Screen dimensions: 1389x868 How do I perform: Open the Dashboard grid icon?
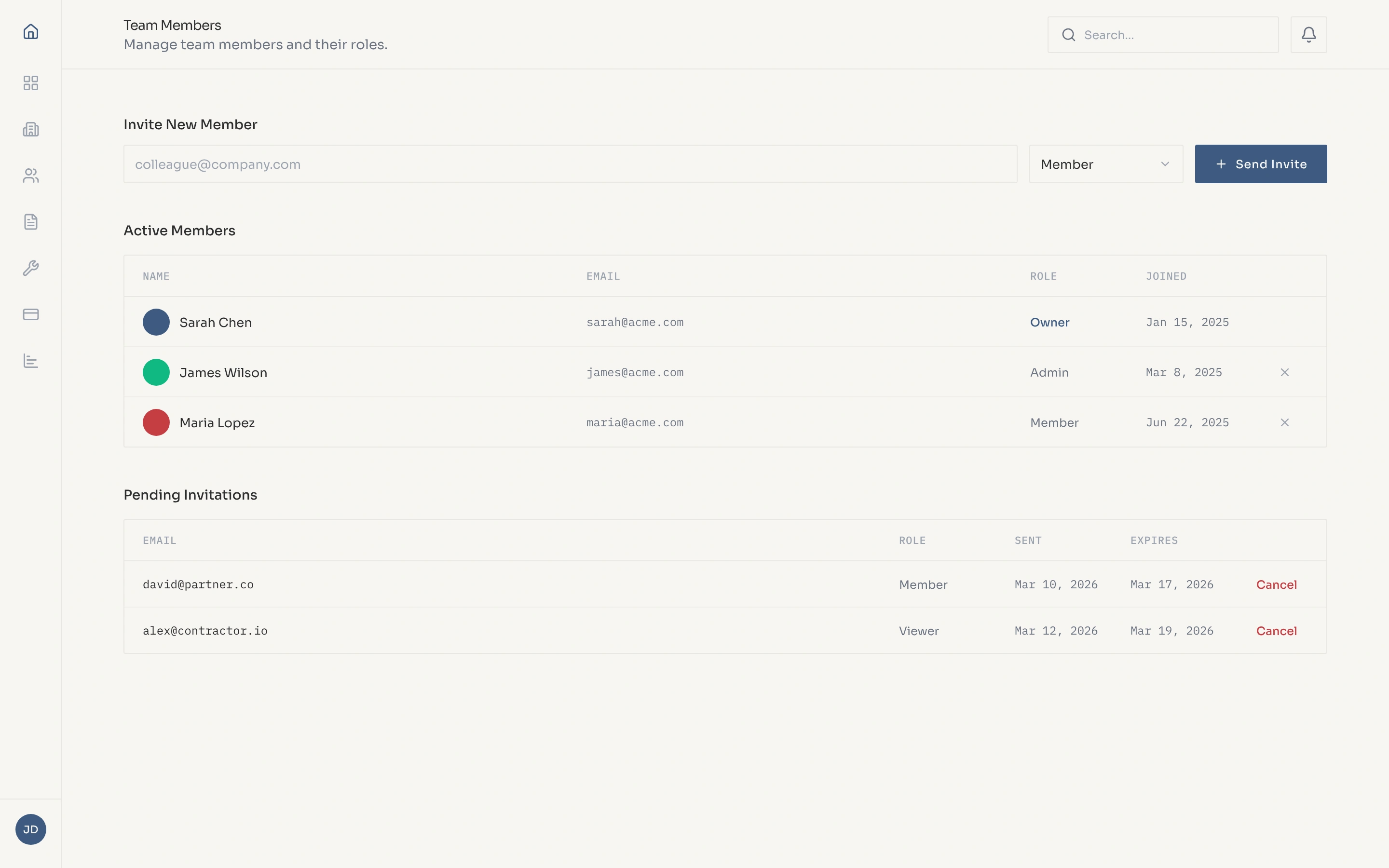(x=30, y=82)
